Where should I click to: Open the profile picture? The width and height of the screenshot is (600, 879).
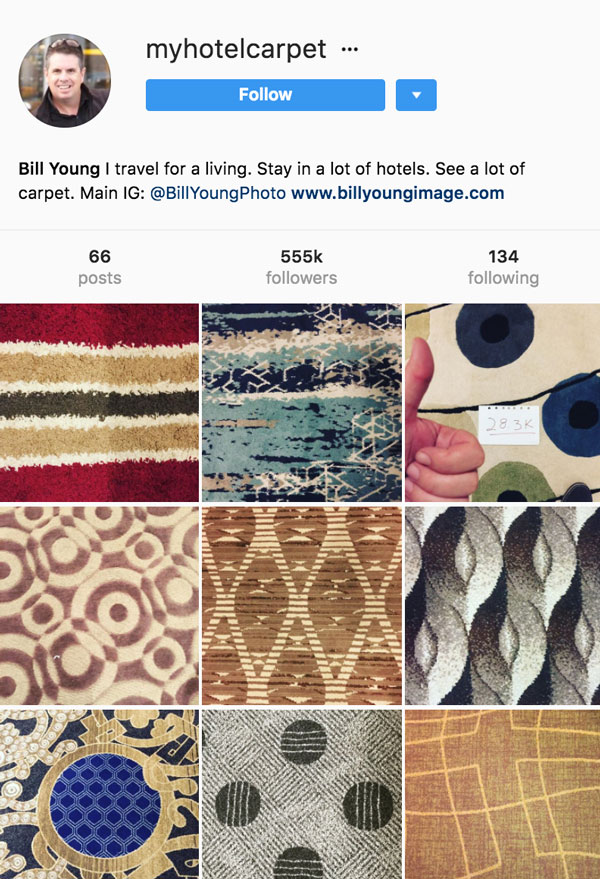[64, 80]
